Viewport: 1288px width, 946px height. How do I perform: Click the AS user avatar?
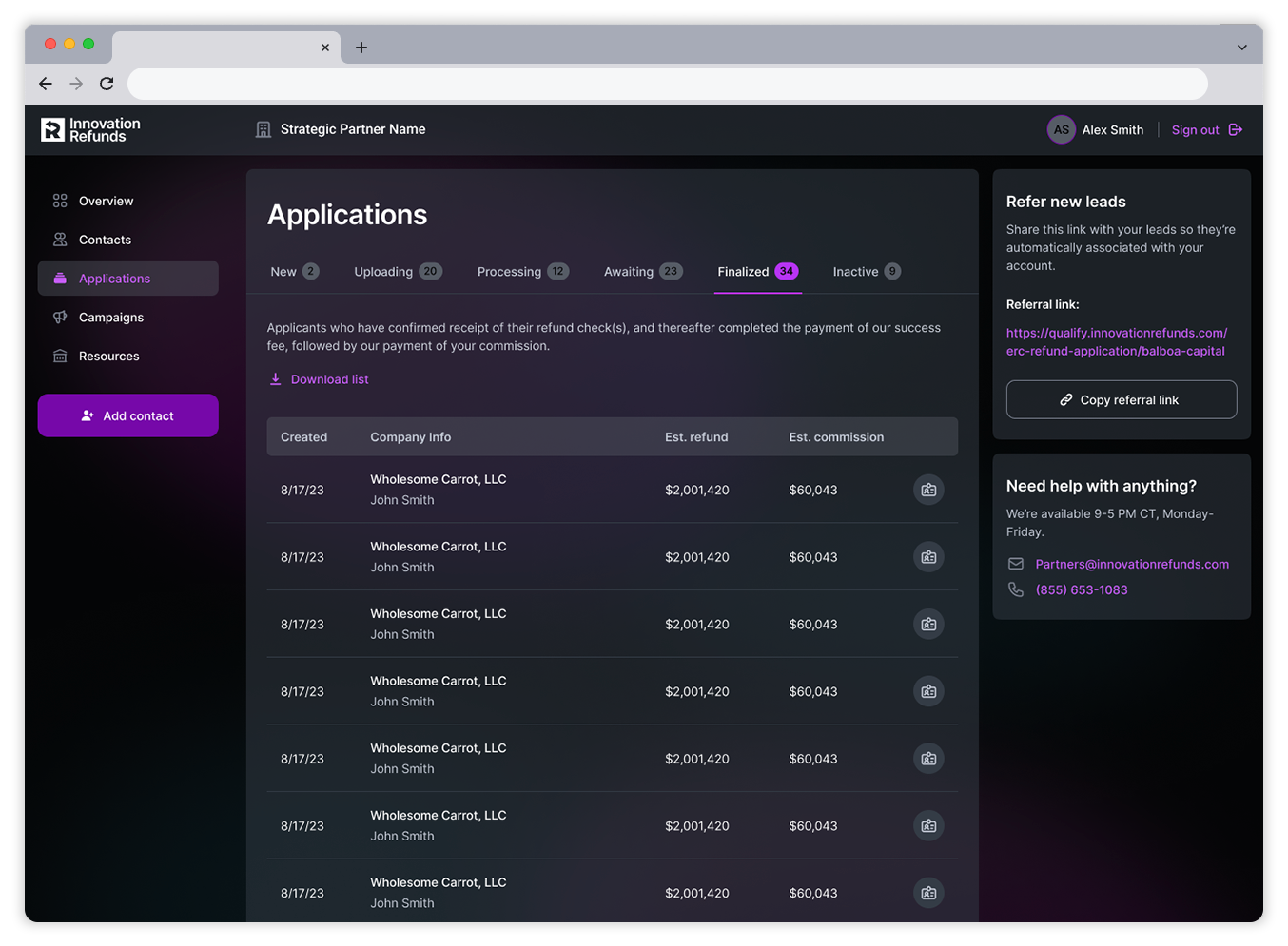(1061, 130)
